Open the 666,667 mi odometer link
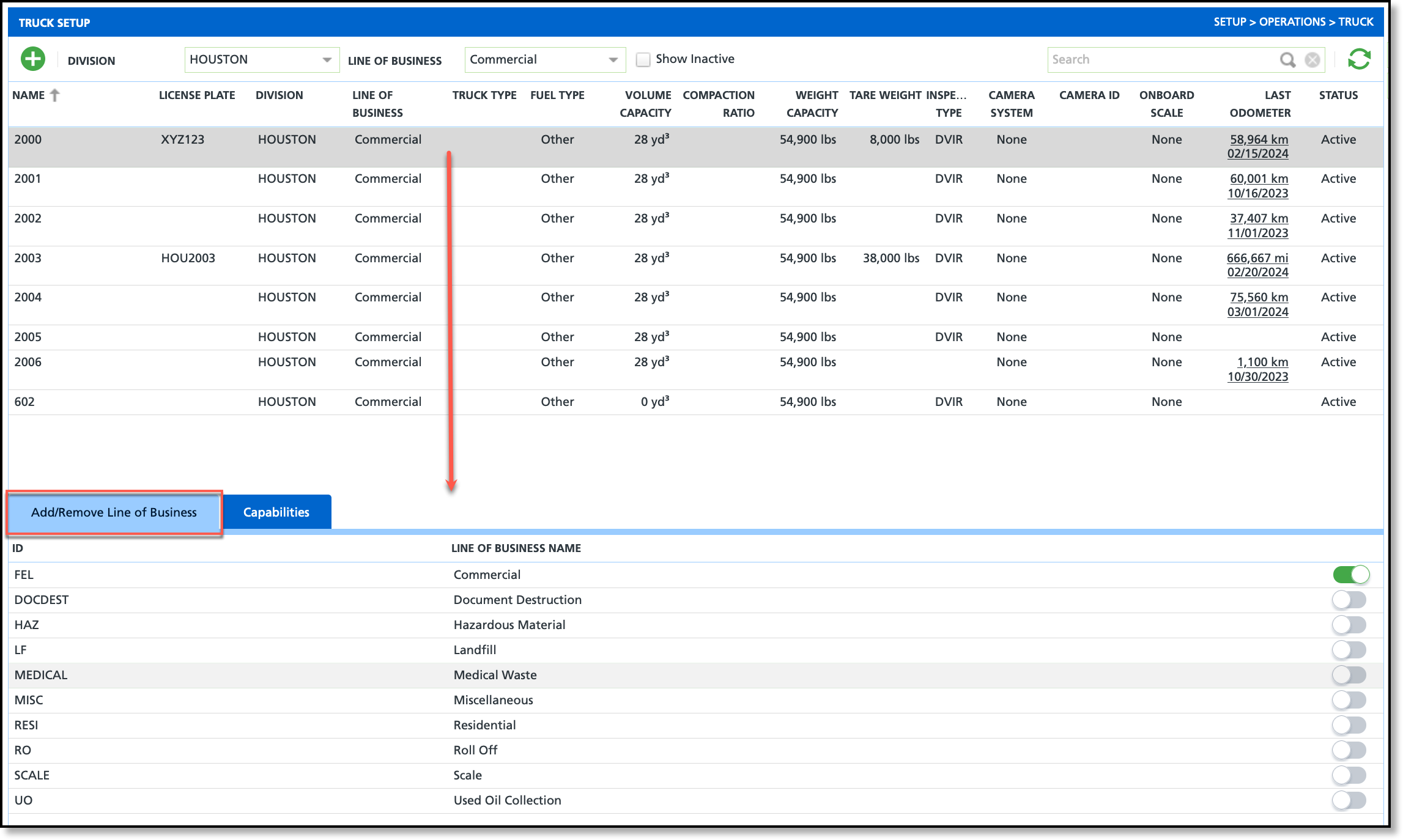Screen dimensions: 1403x840 pyautogui.click(x=1257, y=258)
